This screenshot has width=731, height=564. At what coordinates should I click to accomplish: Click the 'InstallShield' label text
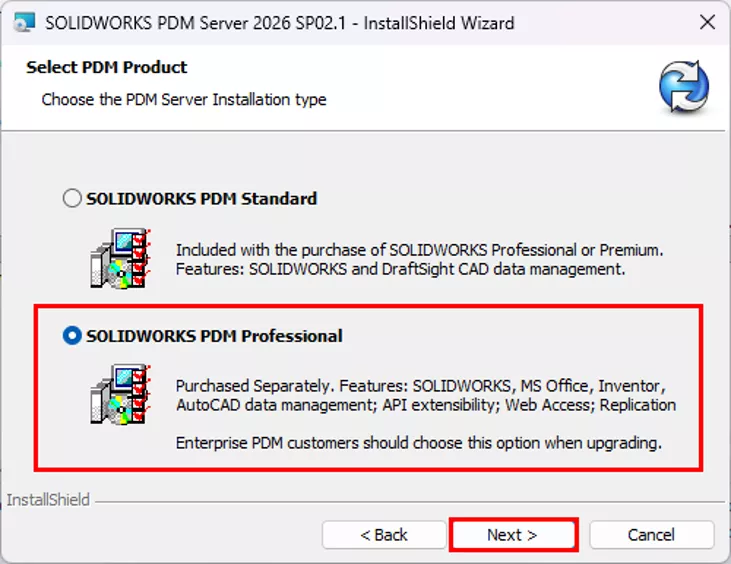point(48,500)
